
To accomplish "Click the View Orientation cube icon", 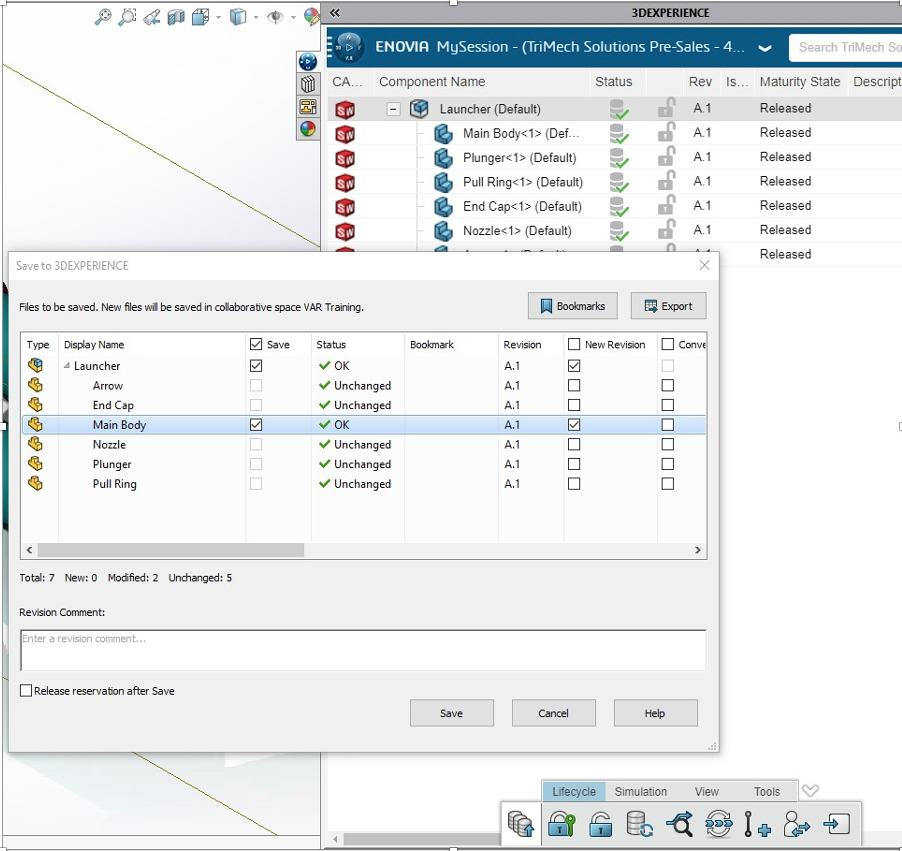I will pos(200,17).
